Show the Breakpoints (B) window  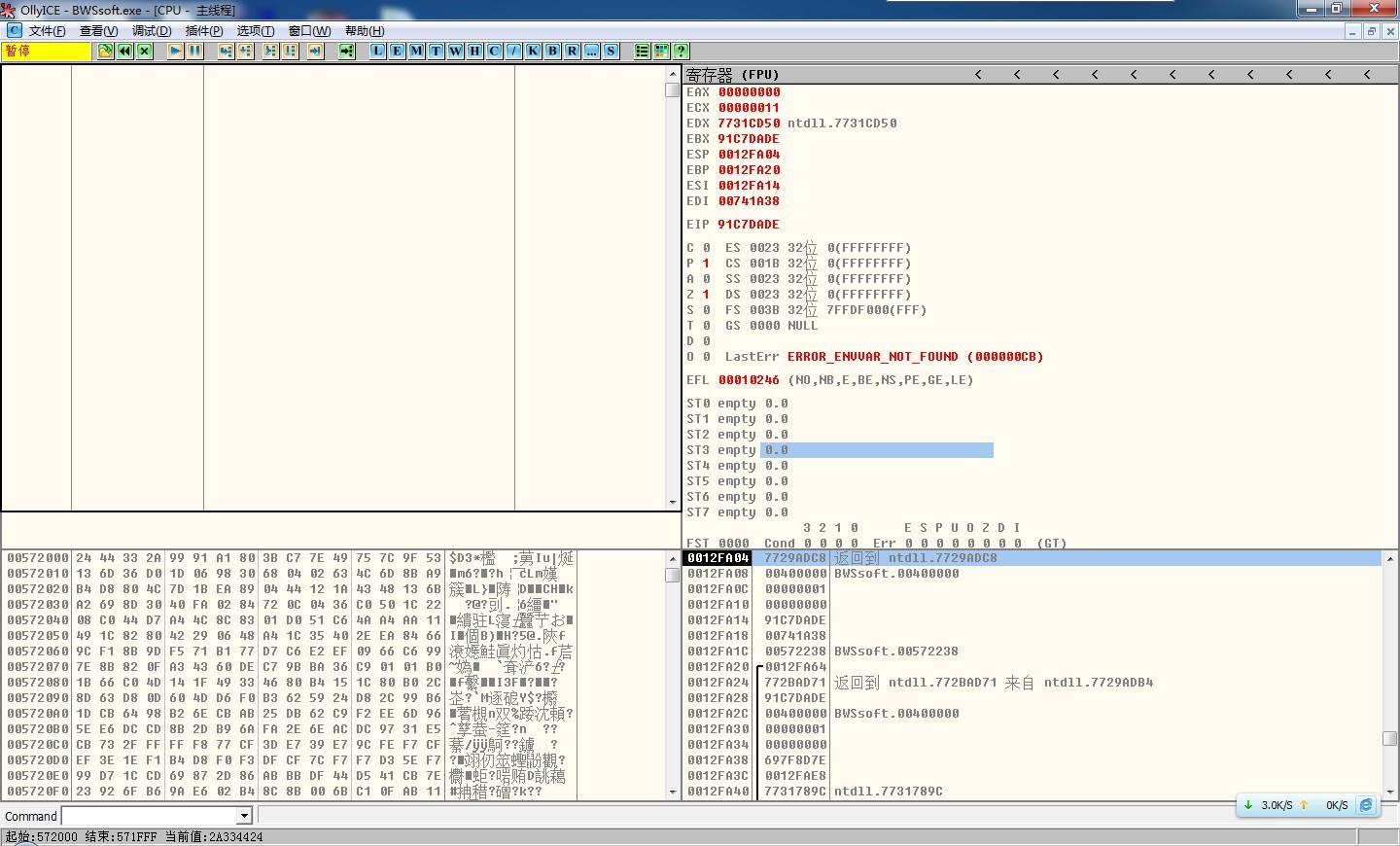(x=552, y=52)
